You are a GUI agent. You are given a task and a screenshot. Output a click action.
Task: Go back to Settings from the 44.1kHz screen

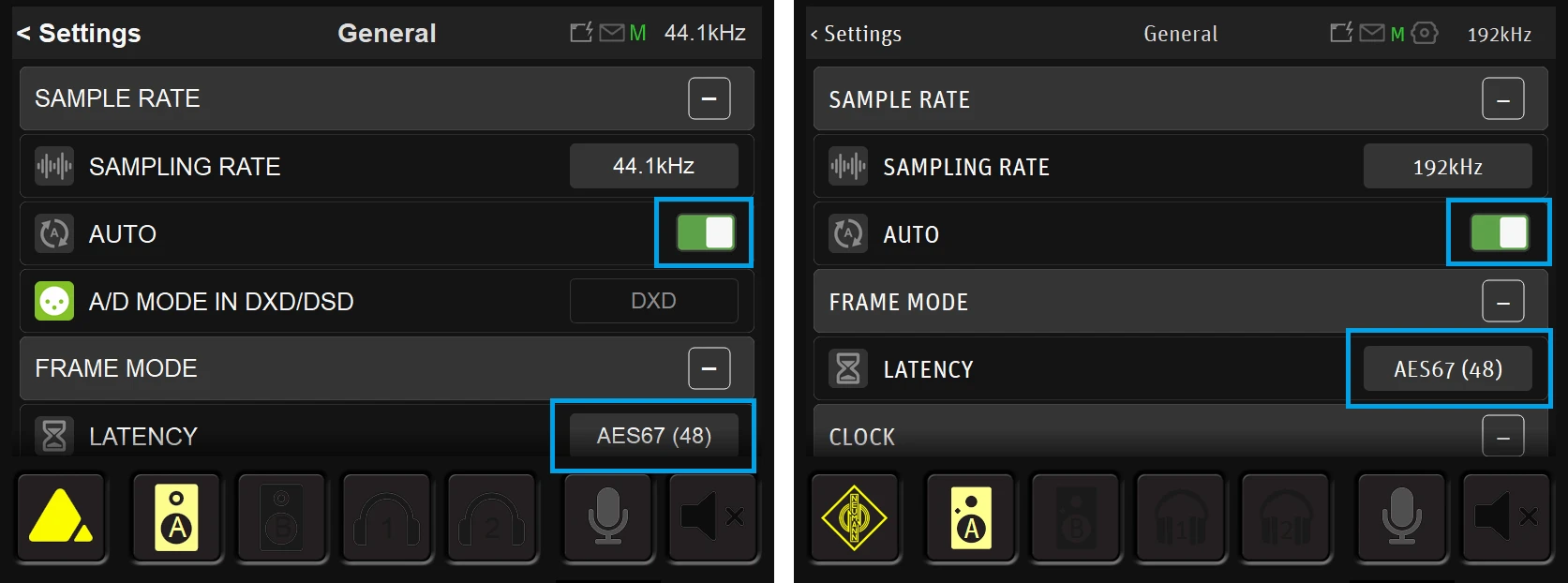coord(79,33)
